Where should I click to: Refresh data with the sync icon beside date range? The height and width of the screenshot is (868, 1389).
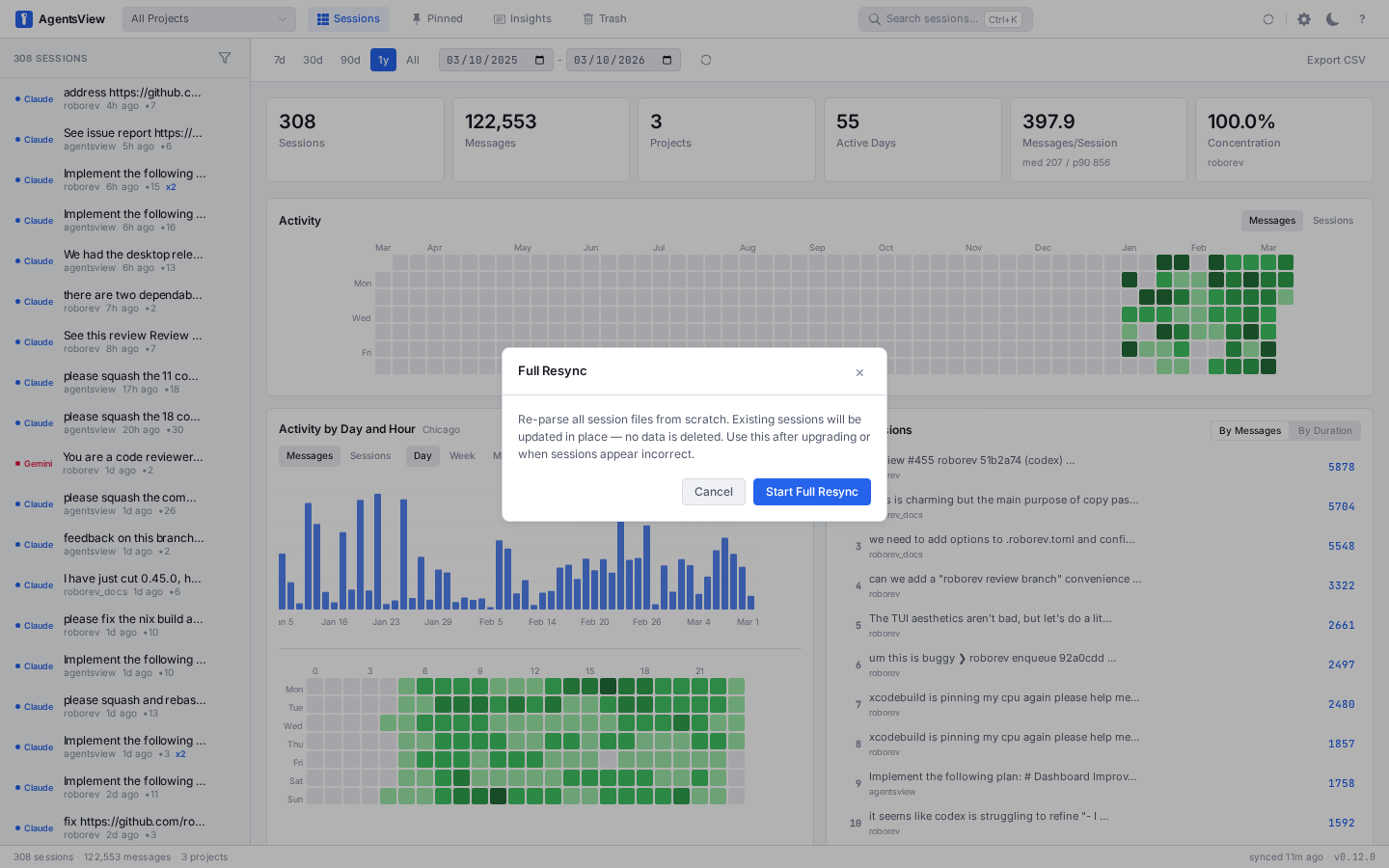click(x=705, y=59)
